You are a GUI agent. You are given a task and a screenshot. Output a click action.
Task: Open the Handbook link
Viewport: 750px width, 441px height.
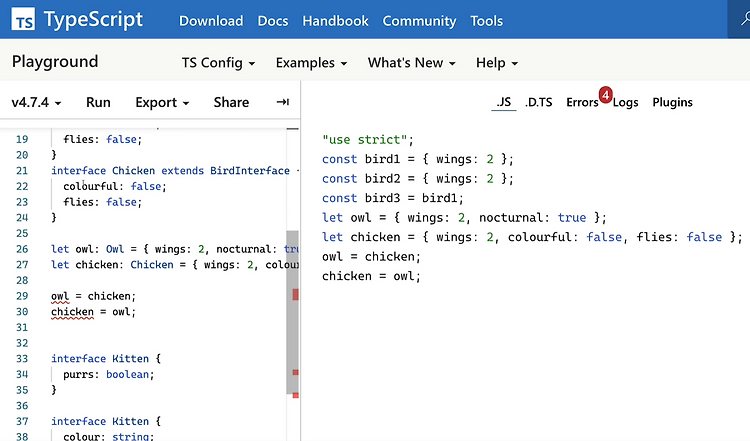[x=335, y=21]
